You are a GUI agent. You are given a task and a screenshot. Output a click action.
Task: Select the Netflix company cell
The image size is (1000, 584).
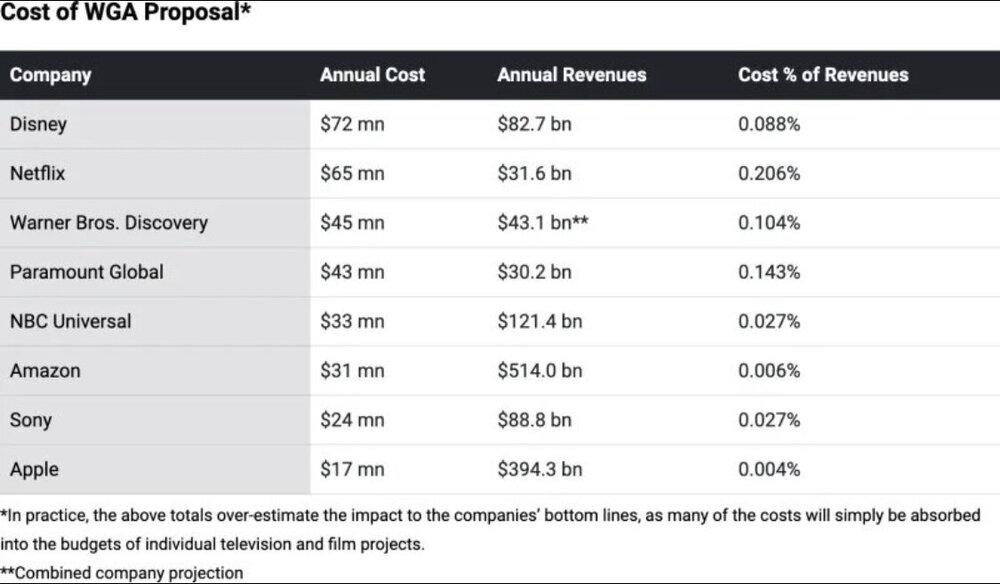(37, 173)
